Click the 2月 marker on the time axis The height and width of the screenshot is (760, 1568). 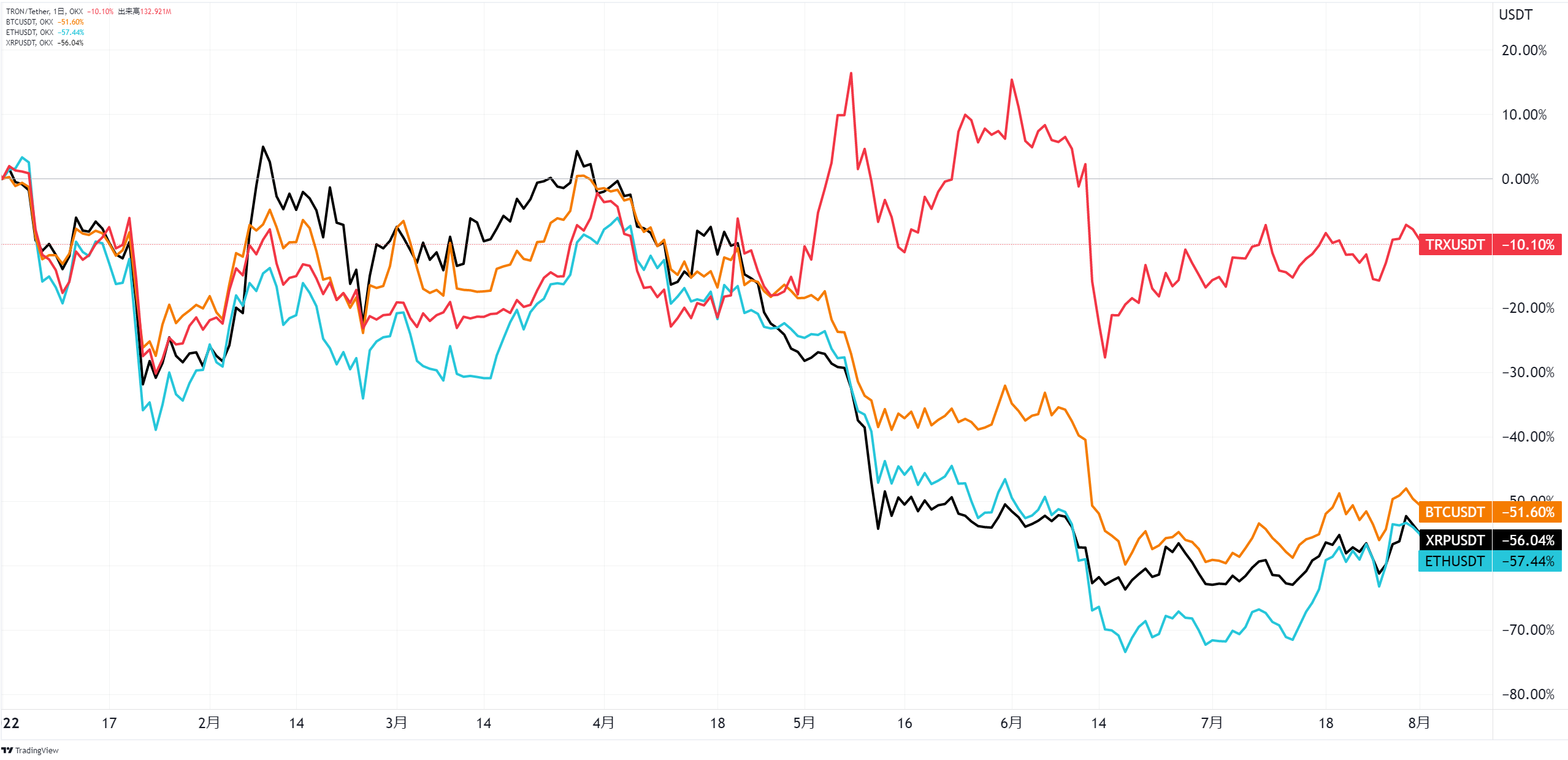(209, 723)
